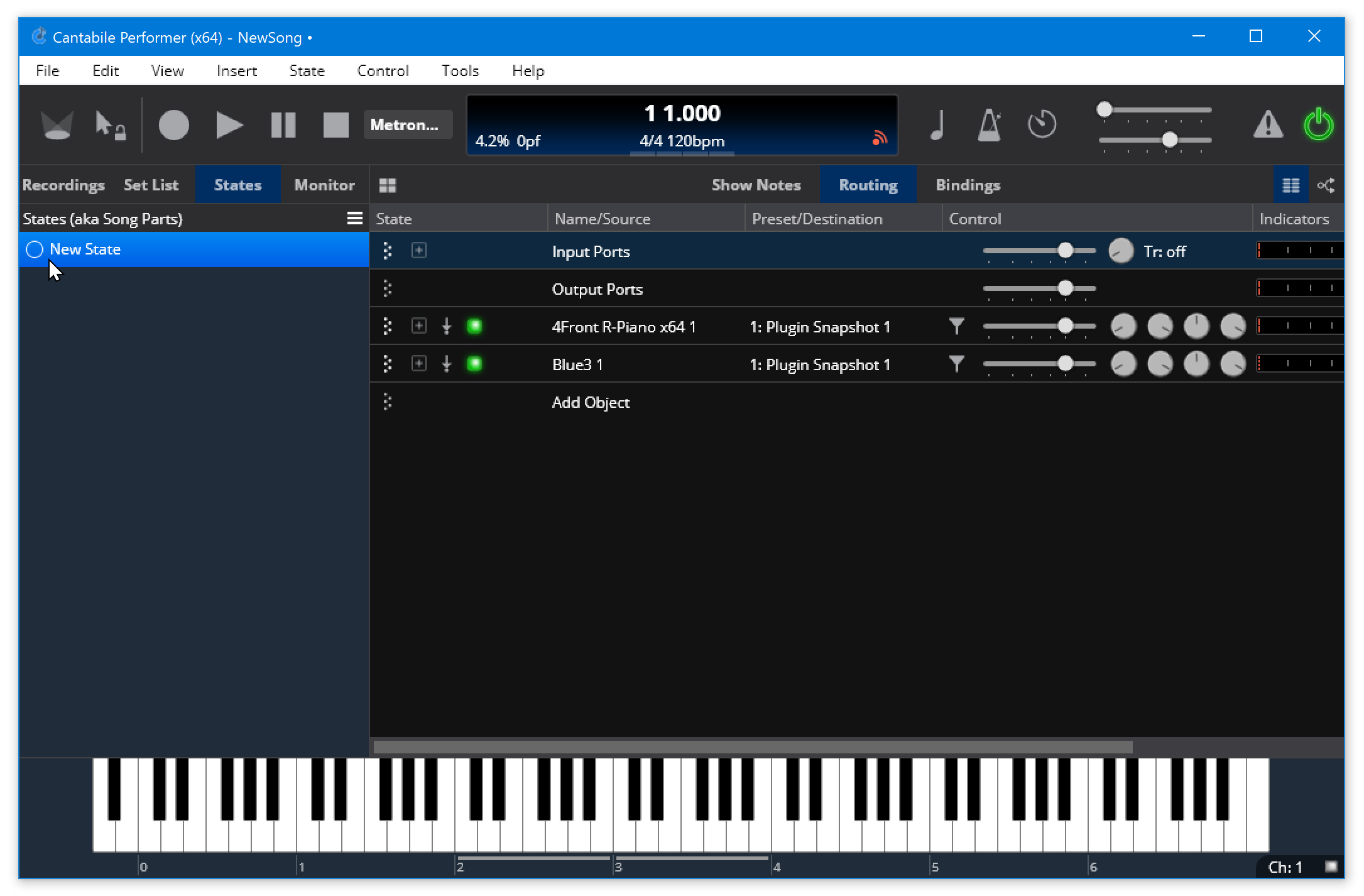Open the Help menu

point(528,70)
